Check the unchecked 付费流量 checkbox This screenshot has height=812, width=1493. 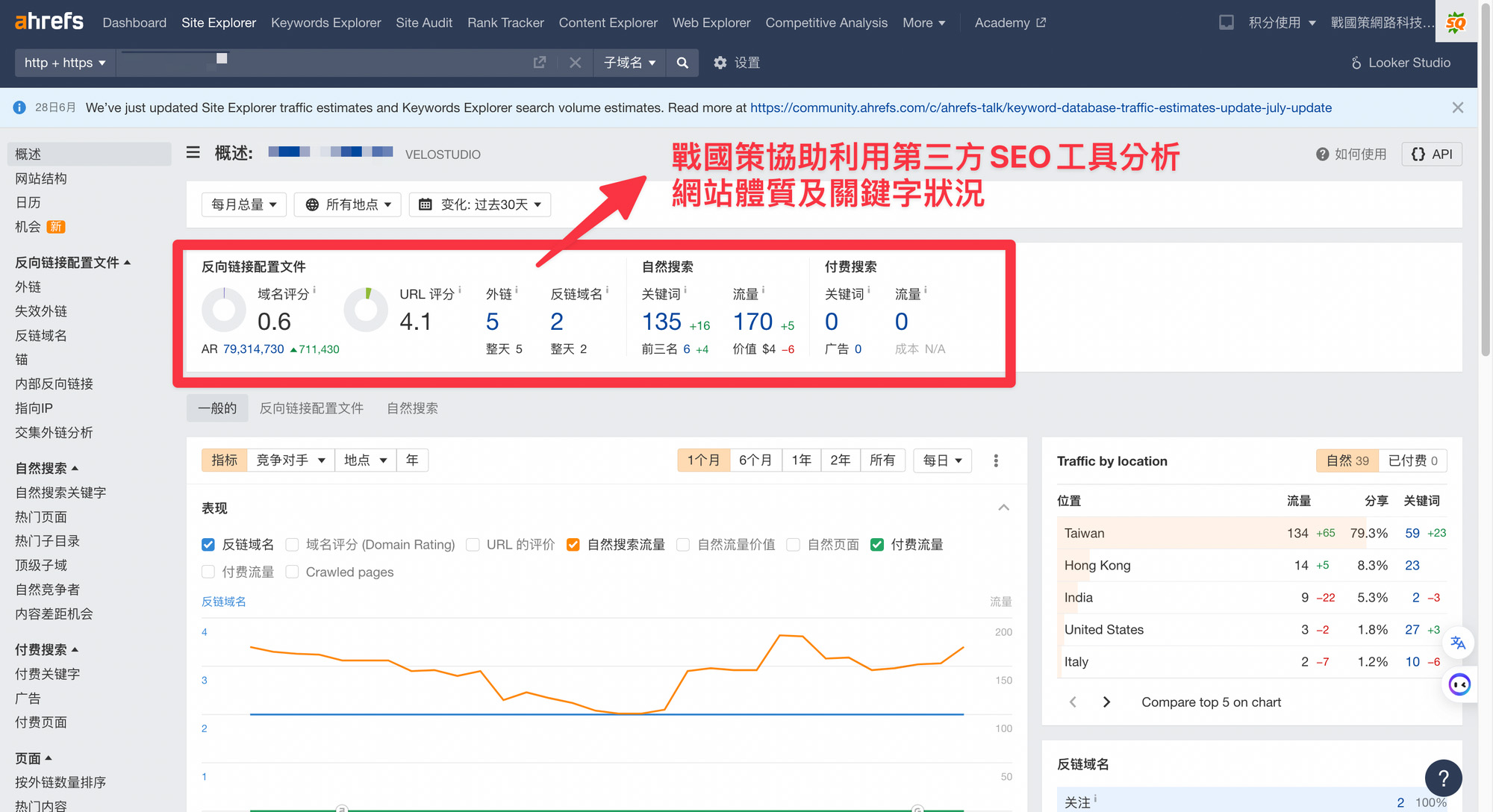click(x=208, y=572)
